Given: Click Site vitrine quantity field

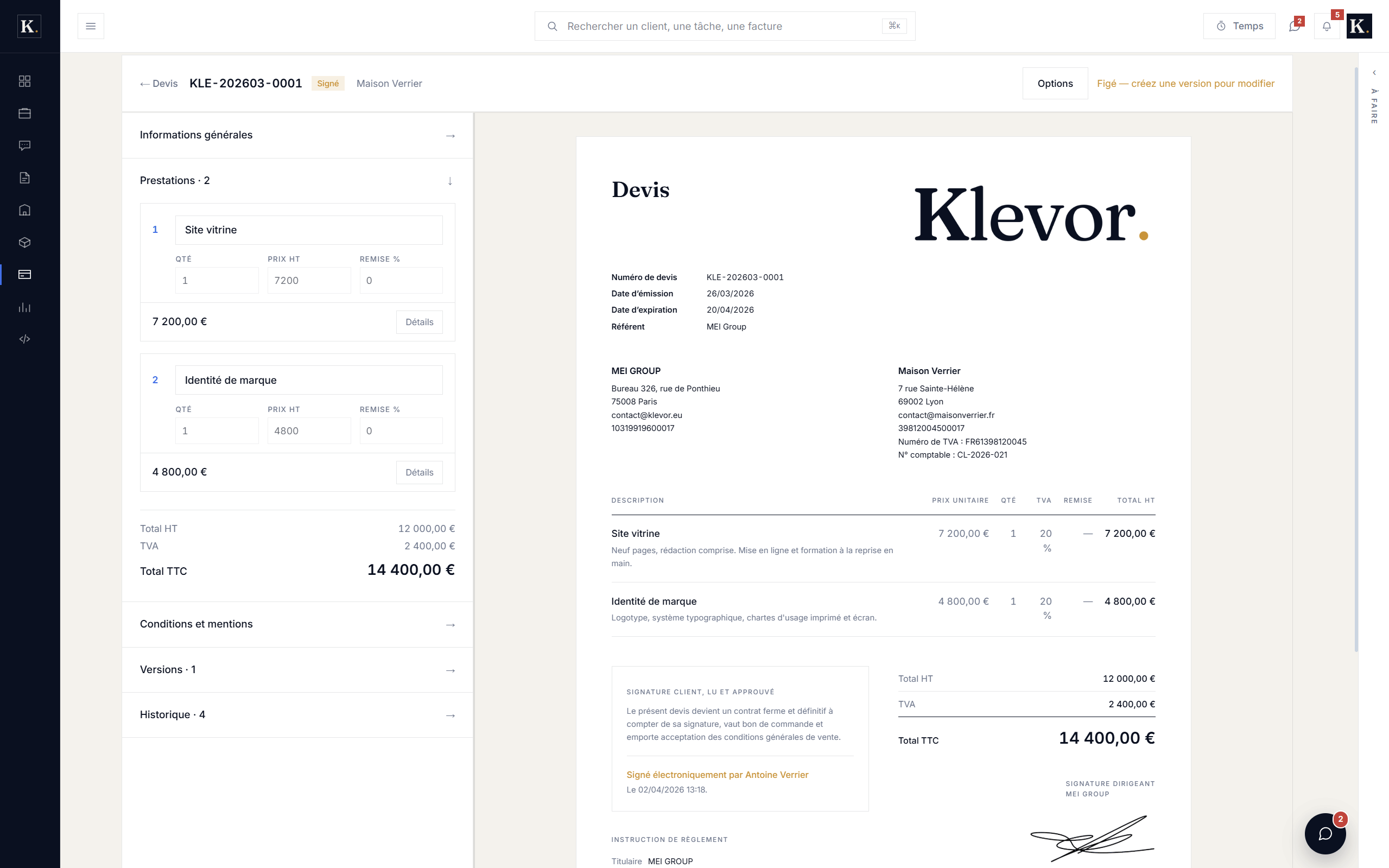Looking at the screenshot, I should 217,280.
